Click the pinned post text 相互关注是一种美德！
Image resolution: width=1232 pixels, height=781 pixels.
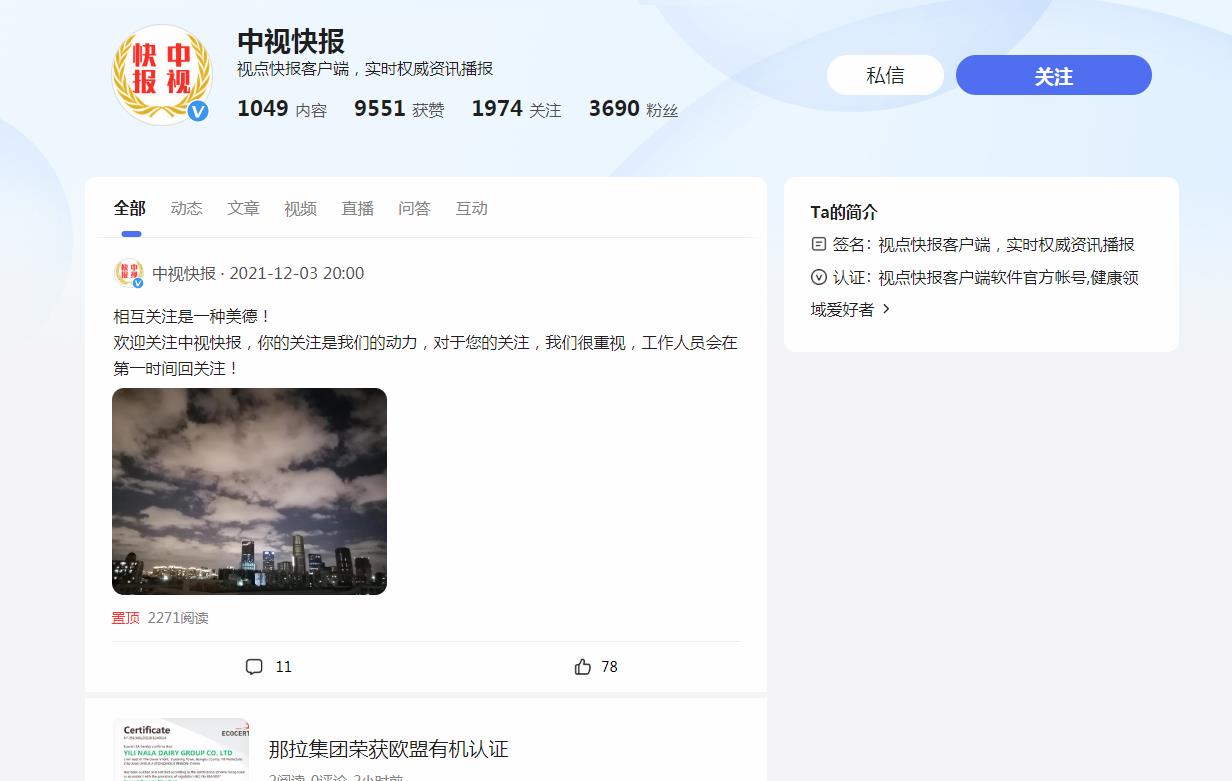pyautogui.click(x=193, y=316)
